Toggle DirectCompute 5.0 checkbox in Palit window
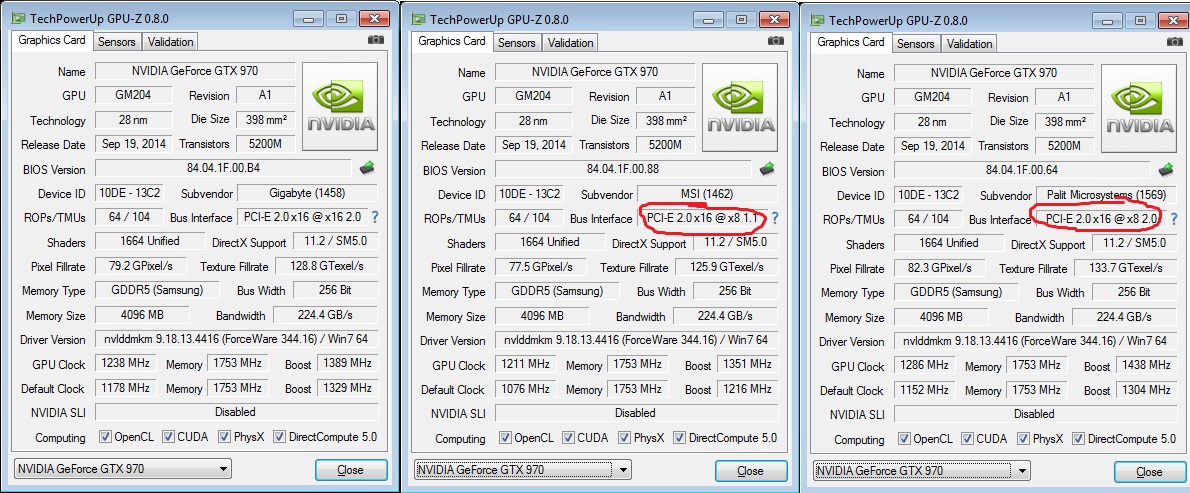Viewport: 1190px width, 493px height. tap(1078, 438)
